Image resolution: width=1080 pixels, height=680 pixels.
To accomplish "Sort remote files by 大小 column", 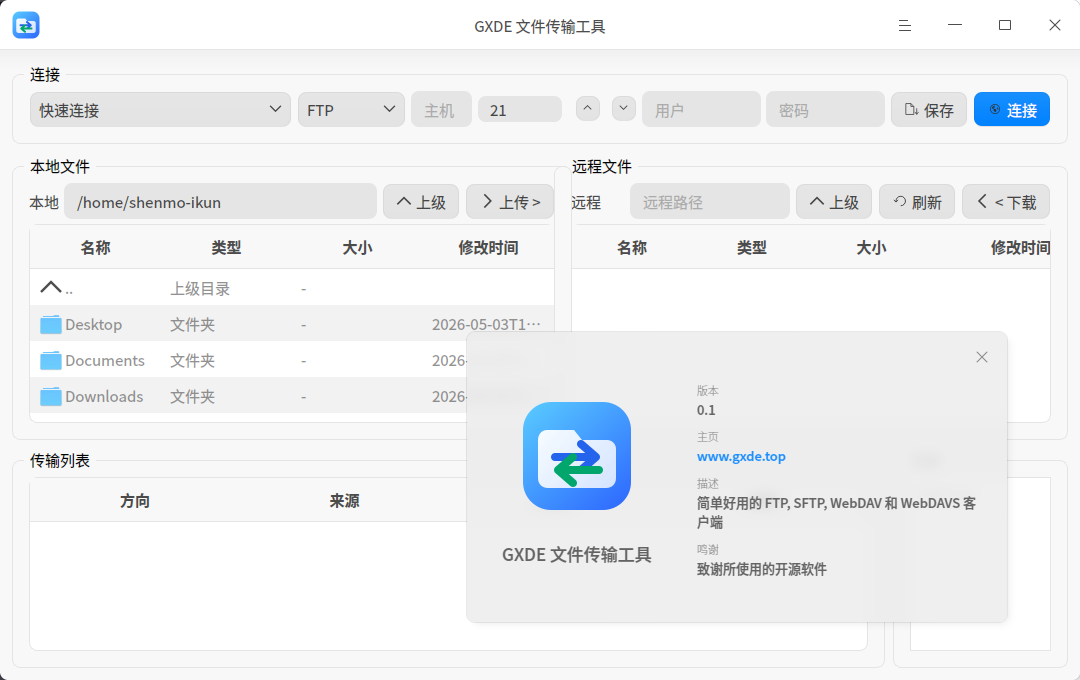I will (x=871, y=247).
